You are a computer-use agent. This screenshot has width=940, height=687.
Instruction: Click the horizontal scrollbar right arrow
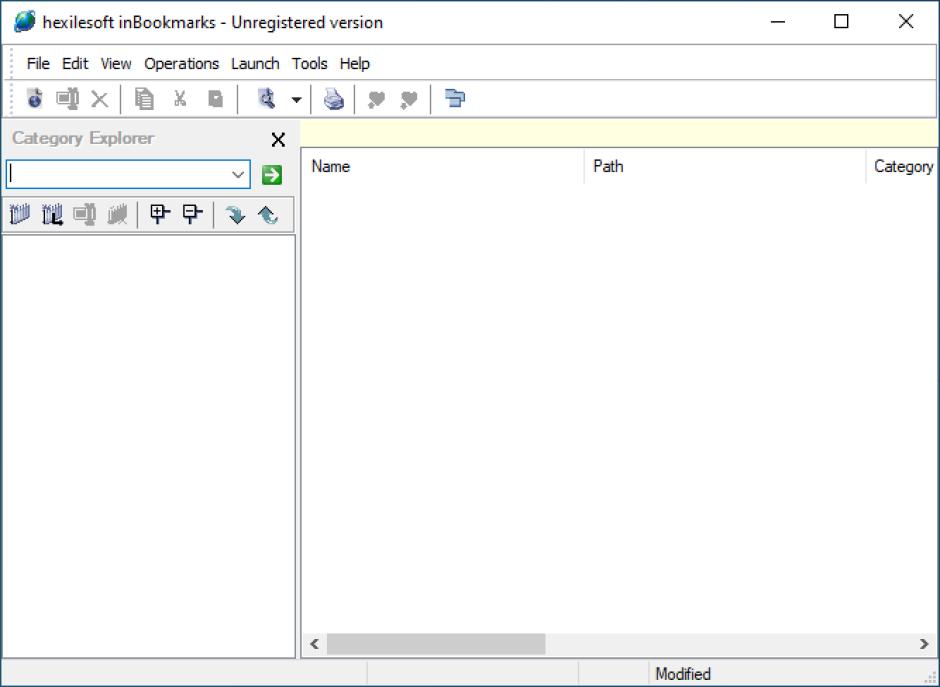point(924,644)
